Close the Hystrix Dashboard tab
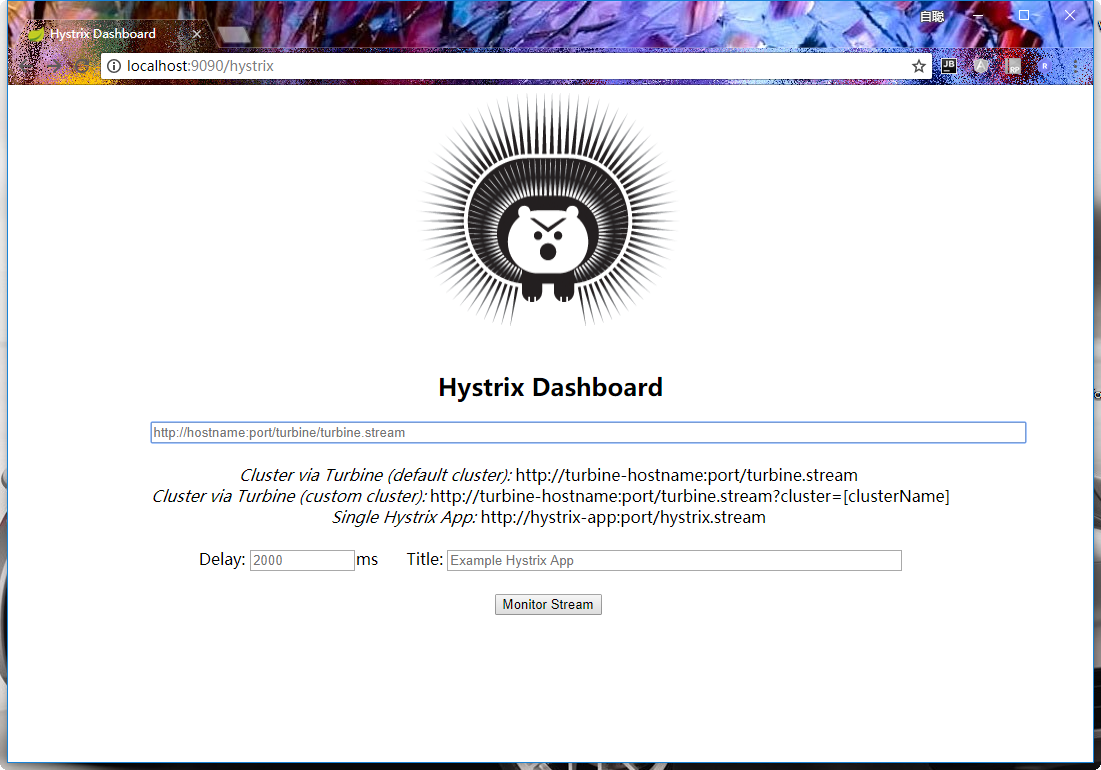Image resolution: width=1101 pixels, height=770 pixels. coord(197,34)
